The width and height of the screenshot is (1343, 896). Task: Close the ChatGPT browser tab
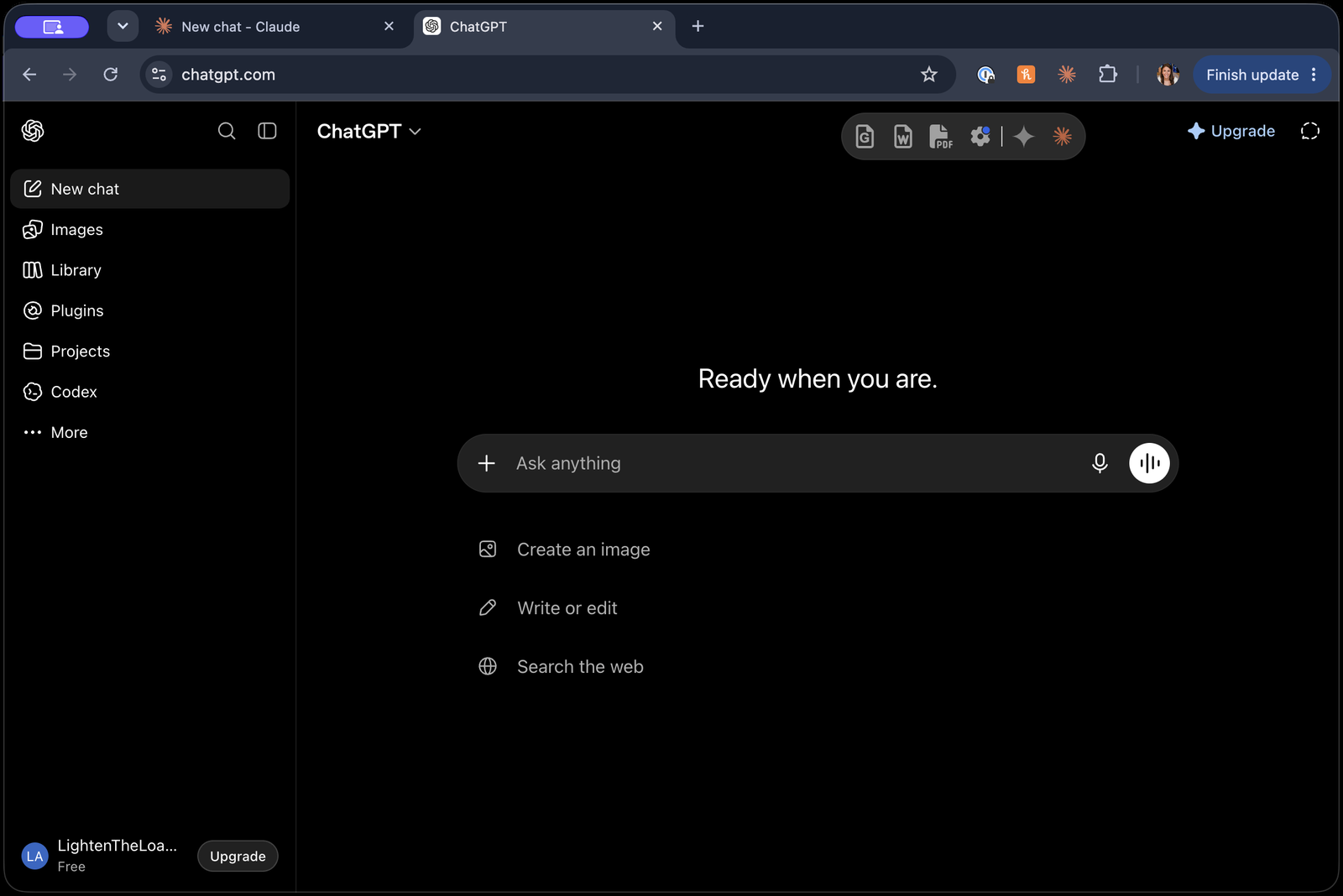(657, 26)
